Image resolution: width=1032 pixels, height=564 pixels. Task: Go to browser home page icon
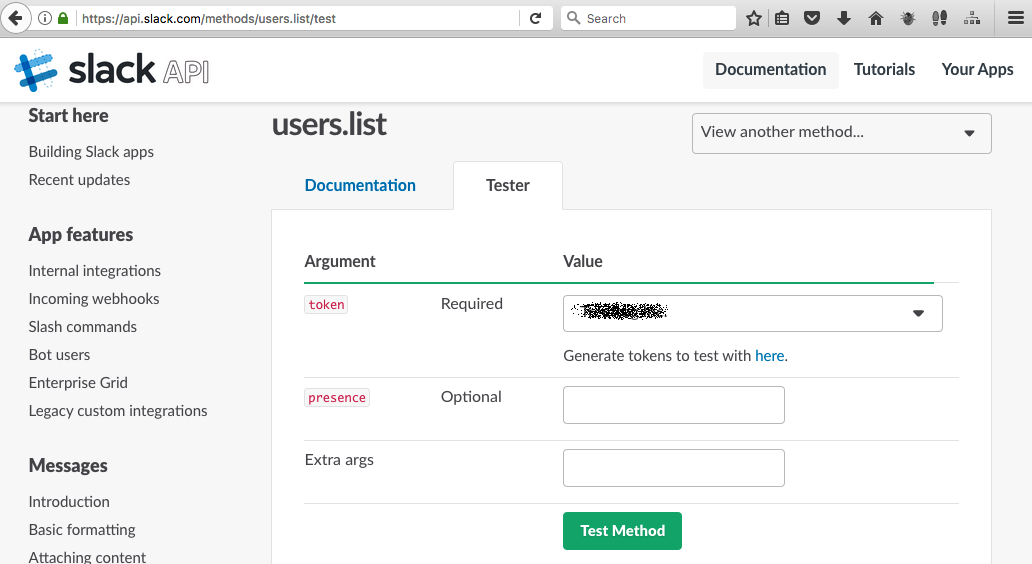click(x=875, y=18)
